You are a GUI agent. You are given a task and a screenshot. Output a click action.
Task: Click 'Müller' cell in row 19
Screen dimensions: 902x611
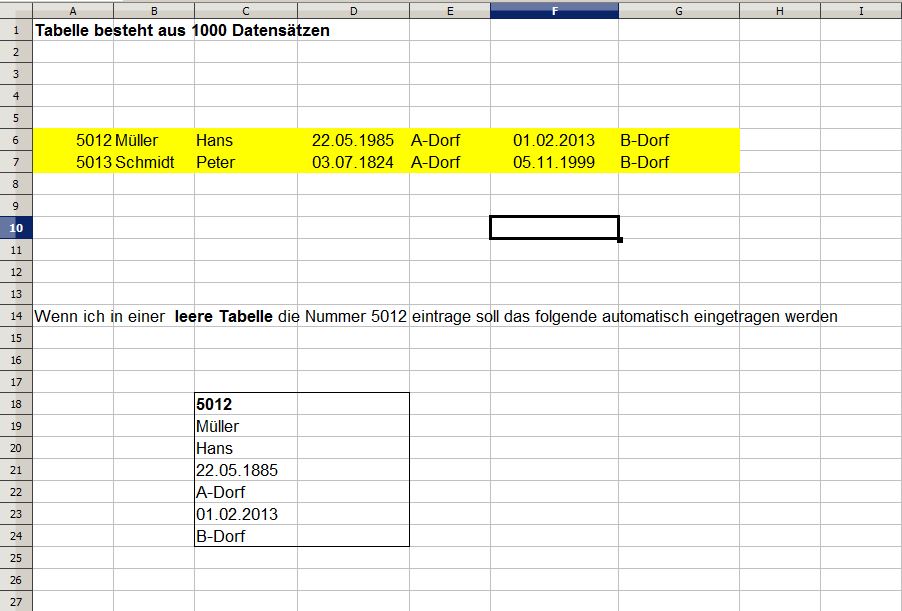(x=246, y=426)
